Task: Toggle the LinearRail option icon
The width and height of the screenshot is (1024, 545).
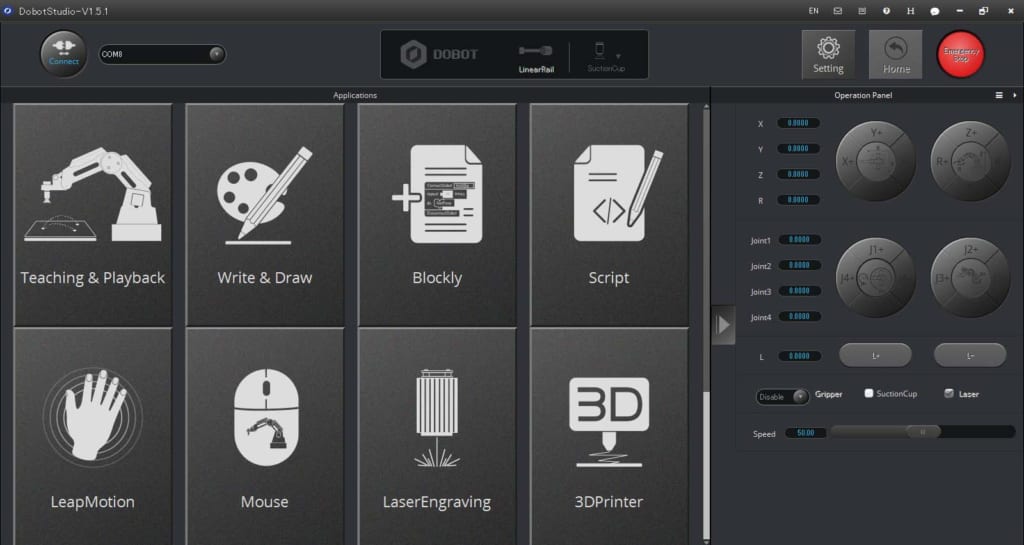Action: 536,57
